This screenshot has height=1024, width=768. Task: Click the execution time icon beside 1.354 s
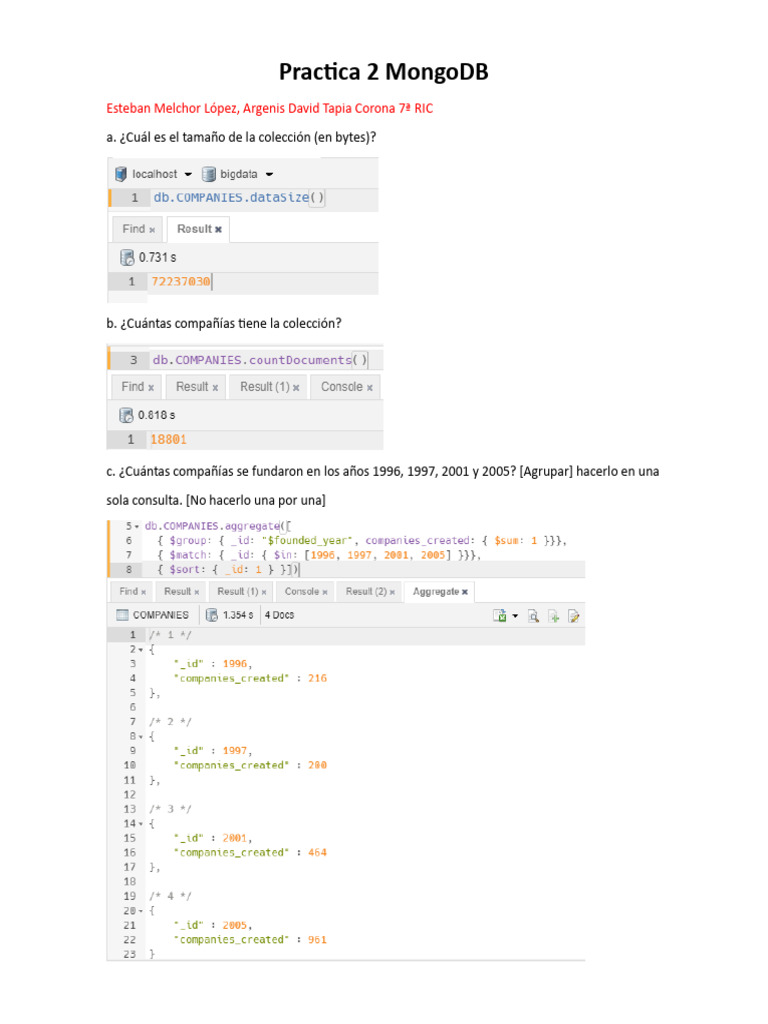coord(212,615)
